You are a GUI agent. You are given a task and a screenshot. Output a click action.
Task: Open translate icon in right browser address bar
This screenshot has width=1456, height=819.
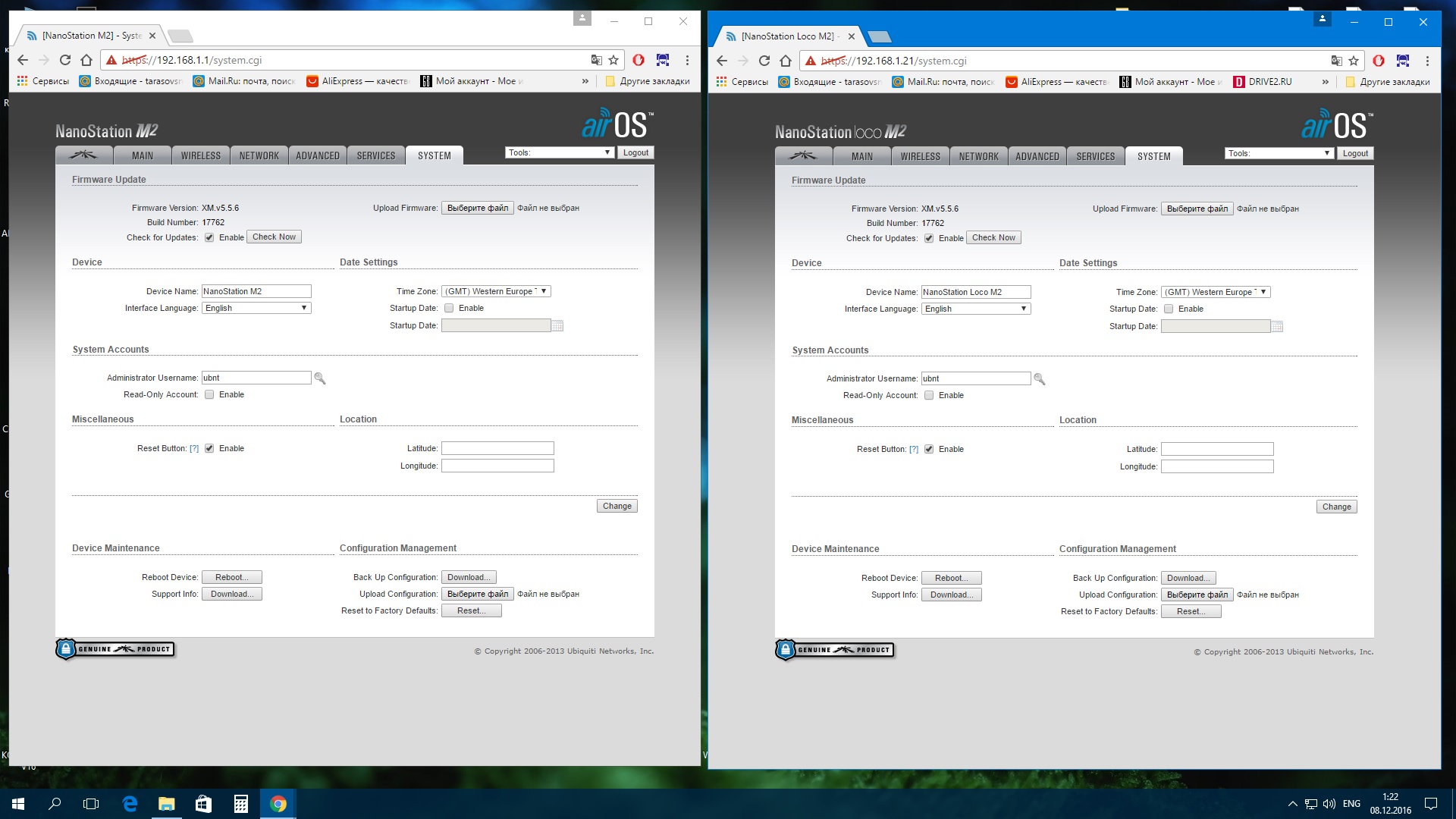1336,61
